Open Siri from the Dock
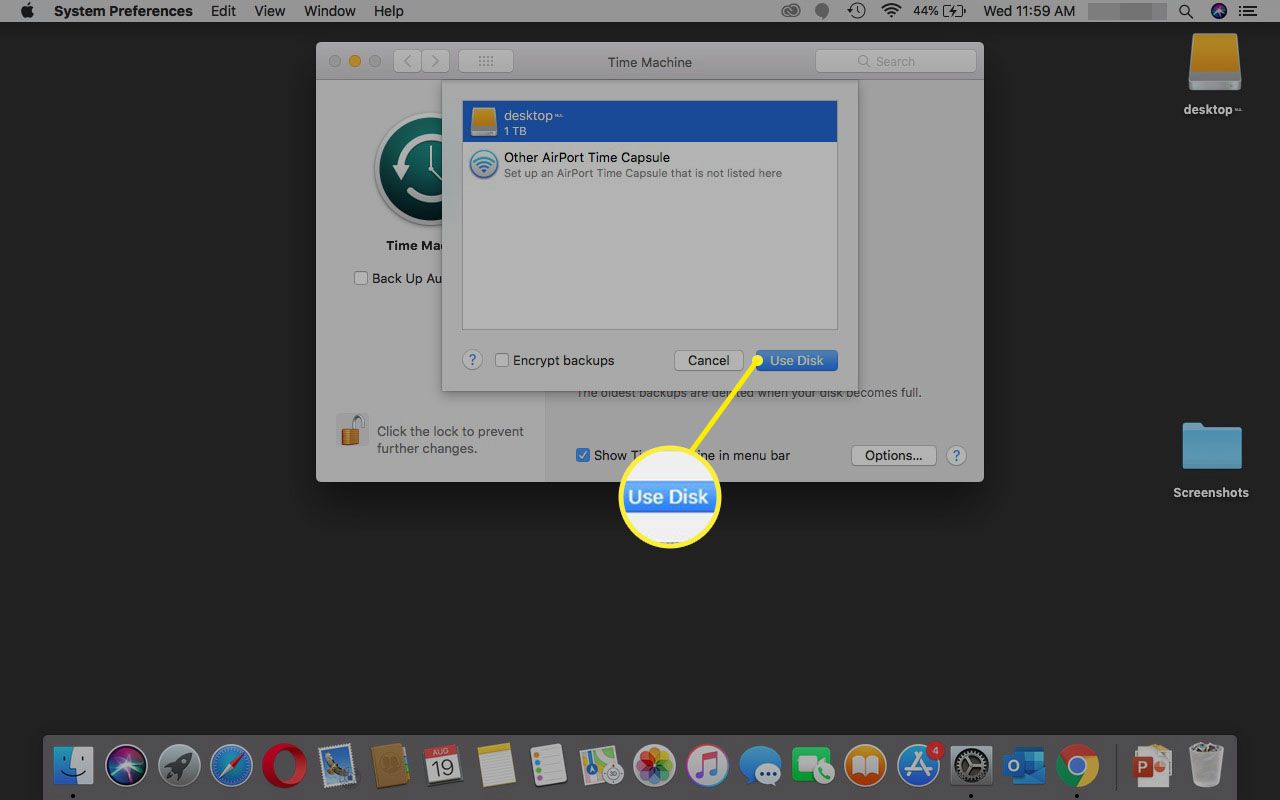The image size is (1280, 800). [x=126, y=767]
